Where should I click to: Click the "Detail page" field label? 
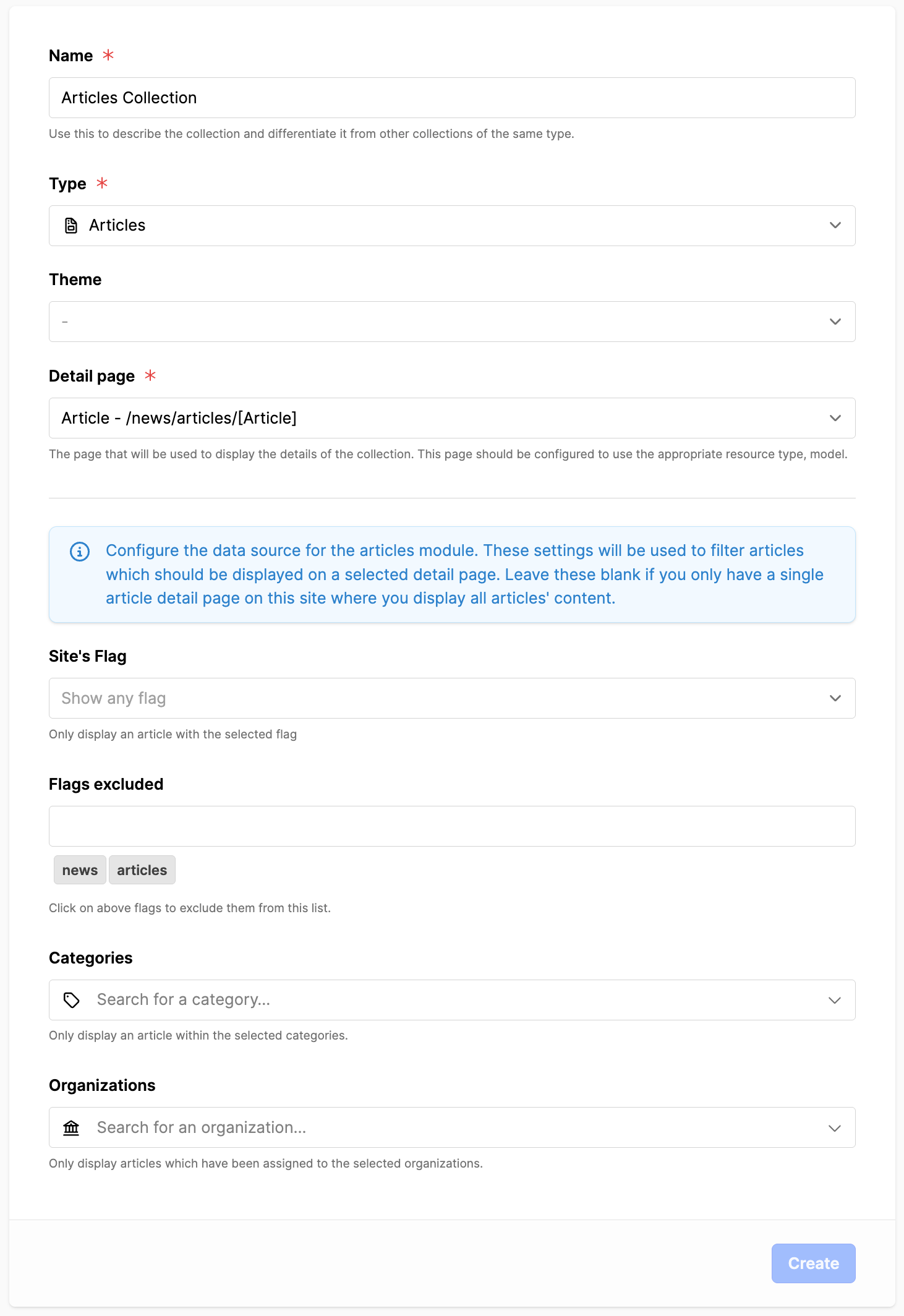click(x=92, y=376)
